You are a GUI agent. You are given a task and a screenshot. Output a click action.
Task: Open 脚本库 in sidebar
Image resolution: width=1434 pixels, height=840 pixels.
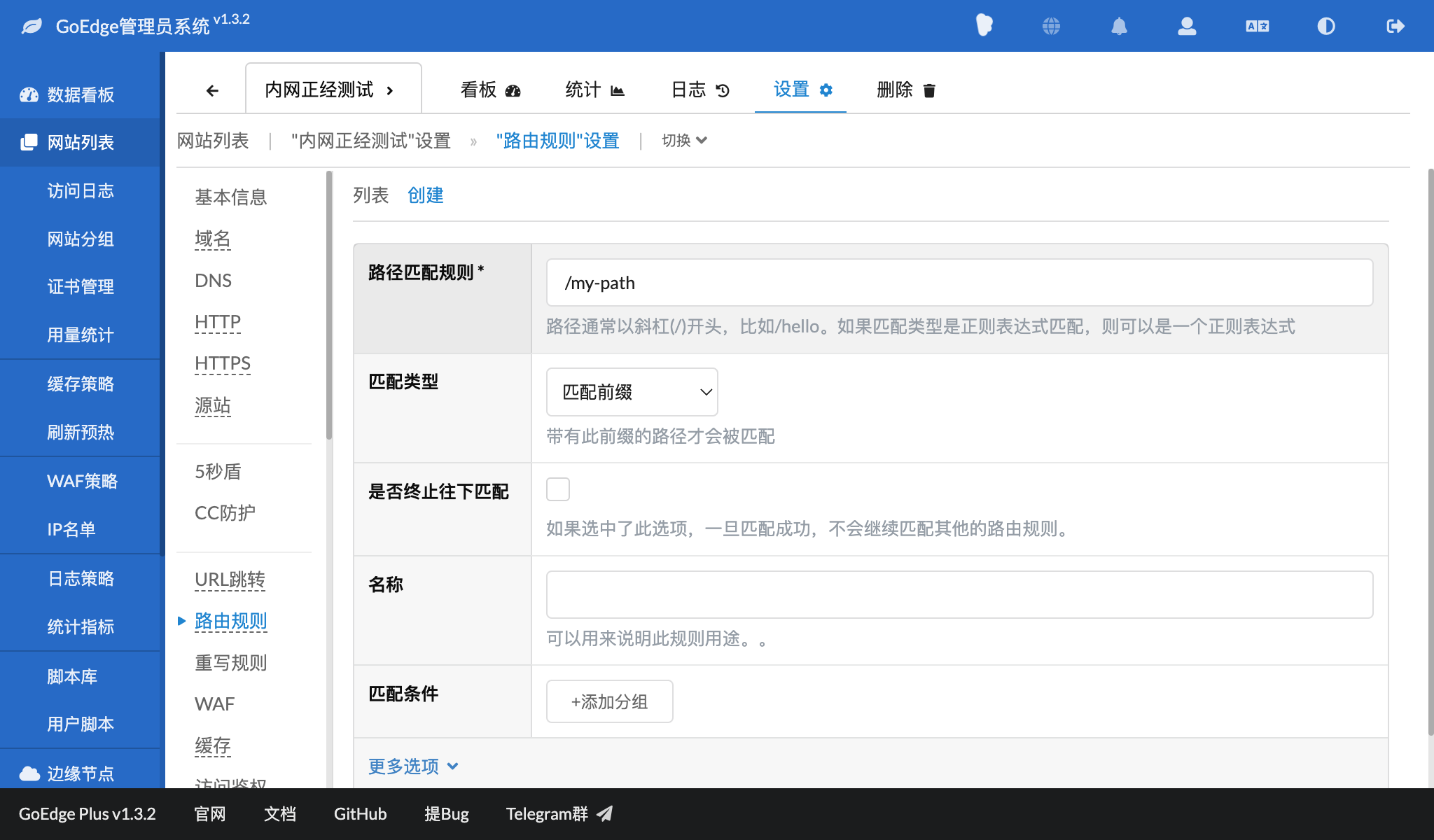point(72,676)
